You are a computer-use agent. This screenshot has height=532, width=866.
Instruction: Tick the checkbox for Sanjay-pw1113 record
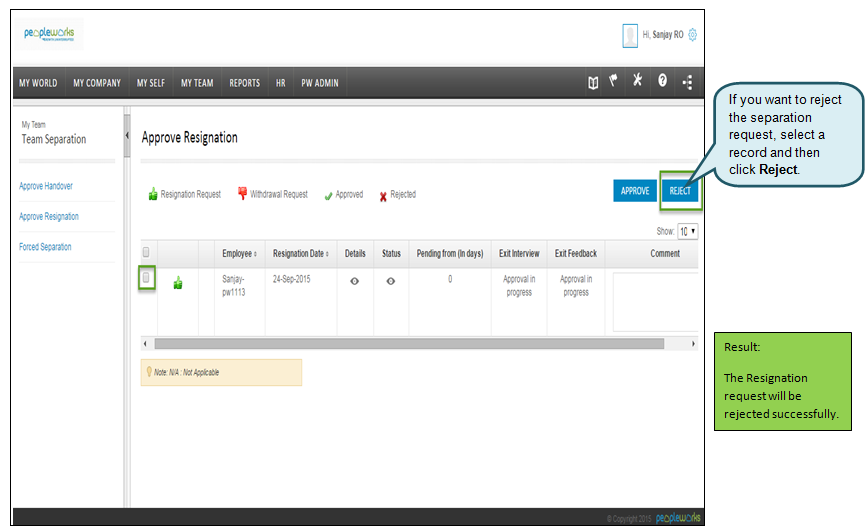146,279
